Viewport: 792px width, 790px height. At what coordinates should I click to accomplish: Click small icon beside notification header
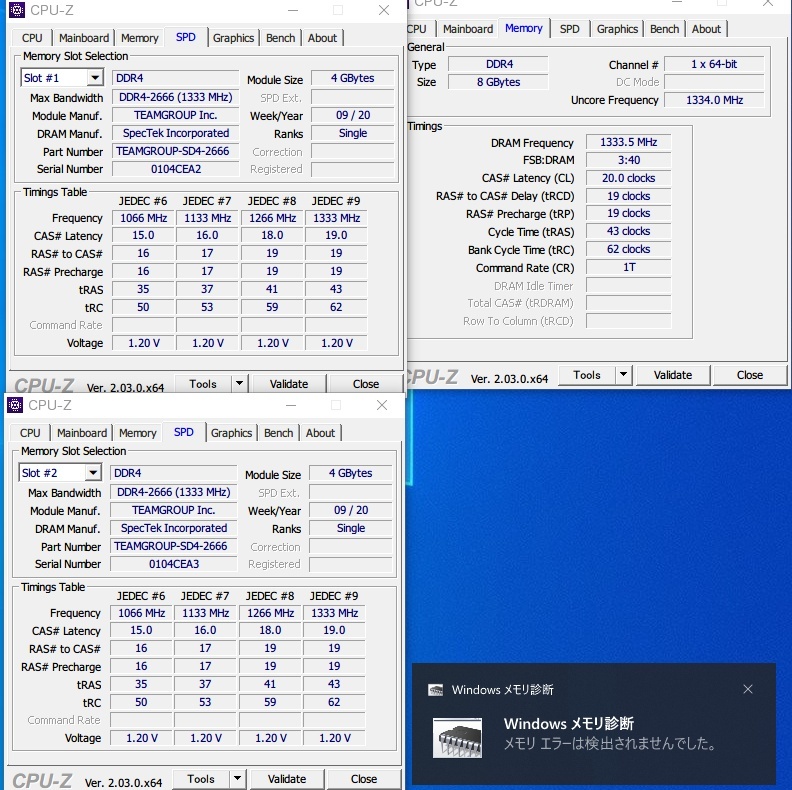[435, 690]
